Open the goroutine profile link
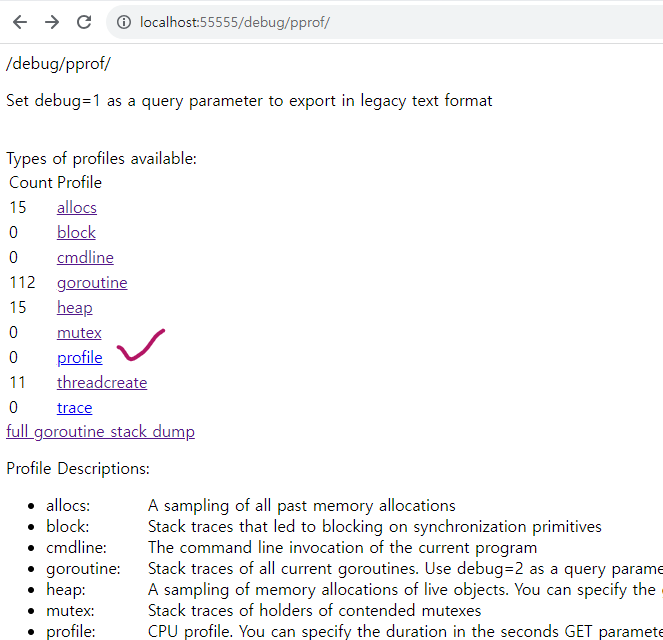This screenshot has height=640, width=663. click(92, 283)
